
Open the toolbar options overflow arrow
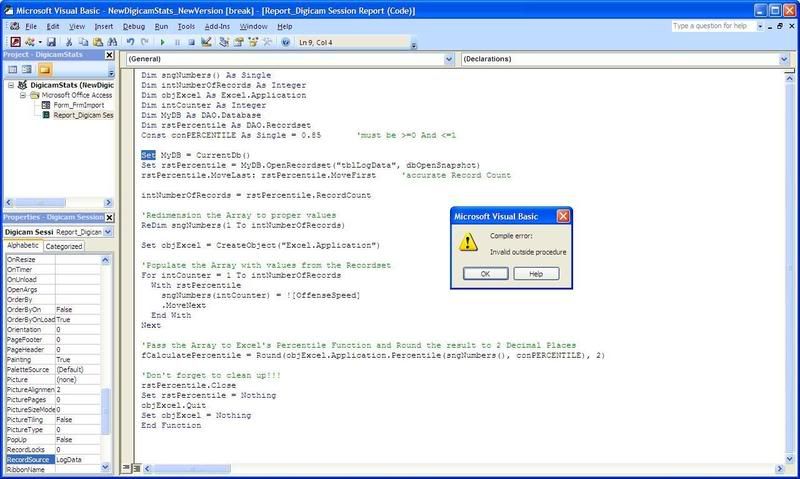point(414,45)
